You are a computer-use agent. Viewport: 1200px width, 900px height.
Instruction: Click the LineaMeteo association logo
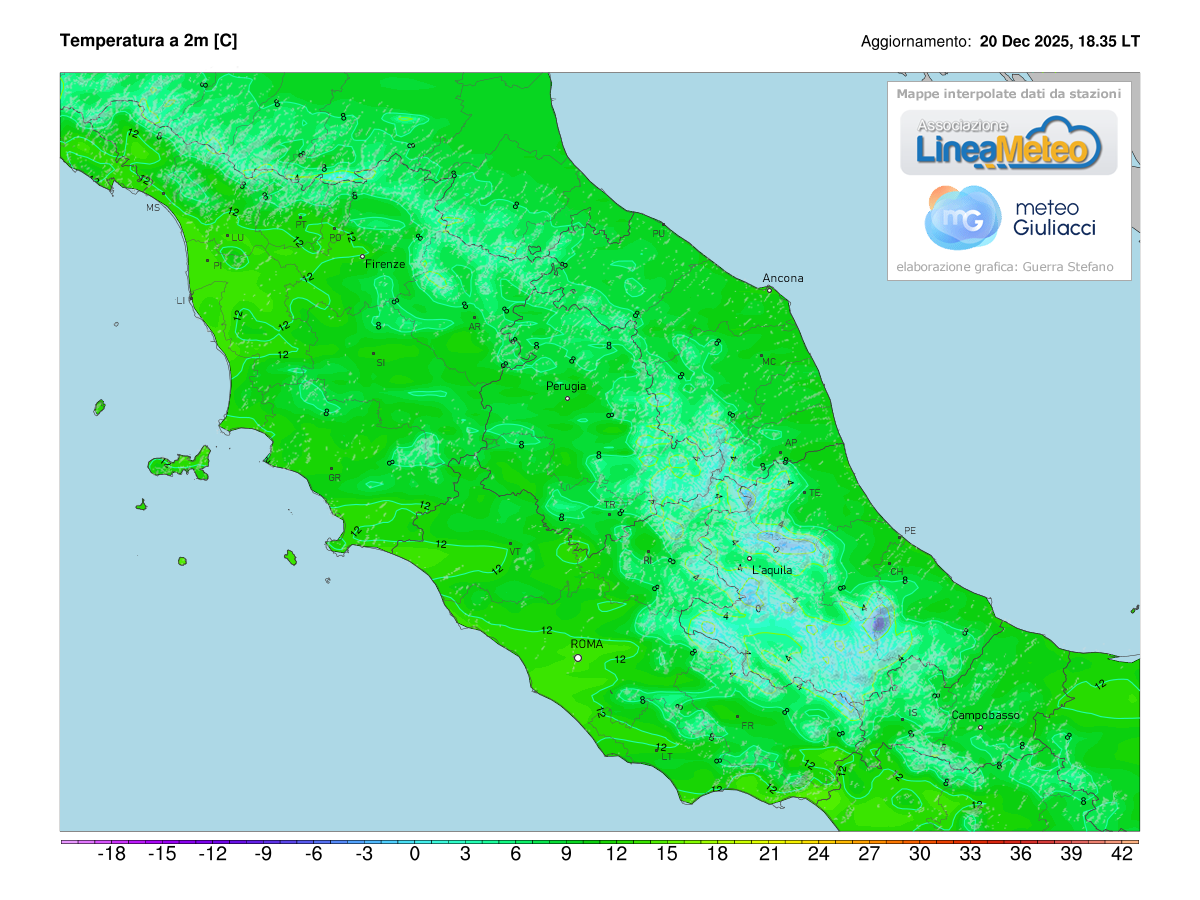(1009, 143)
